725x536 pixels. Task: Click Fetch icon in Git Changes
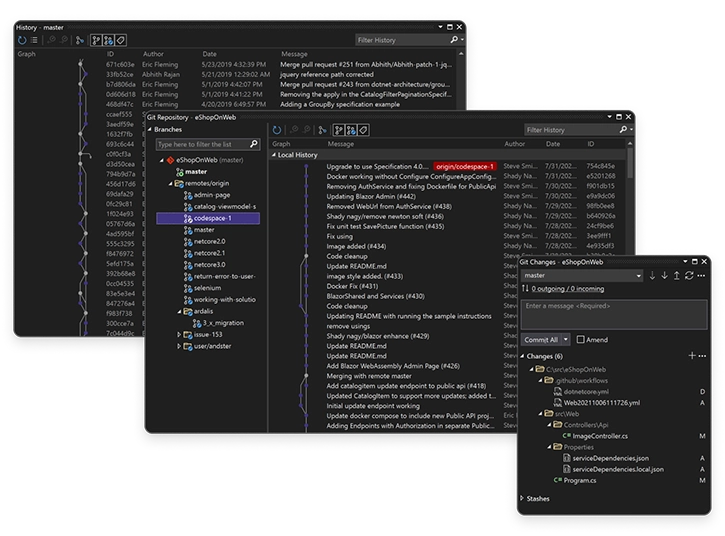point(652,276)
